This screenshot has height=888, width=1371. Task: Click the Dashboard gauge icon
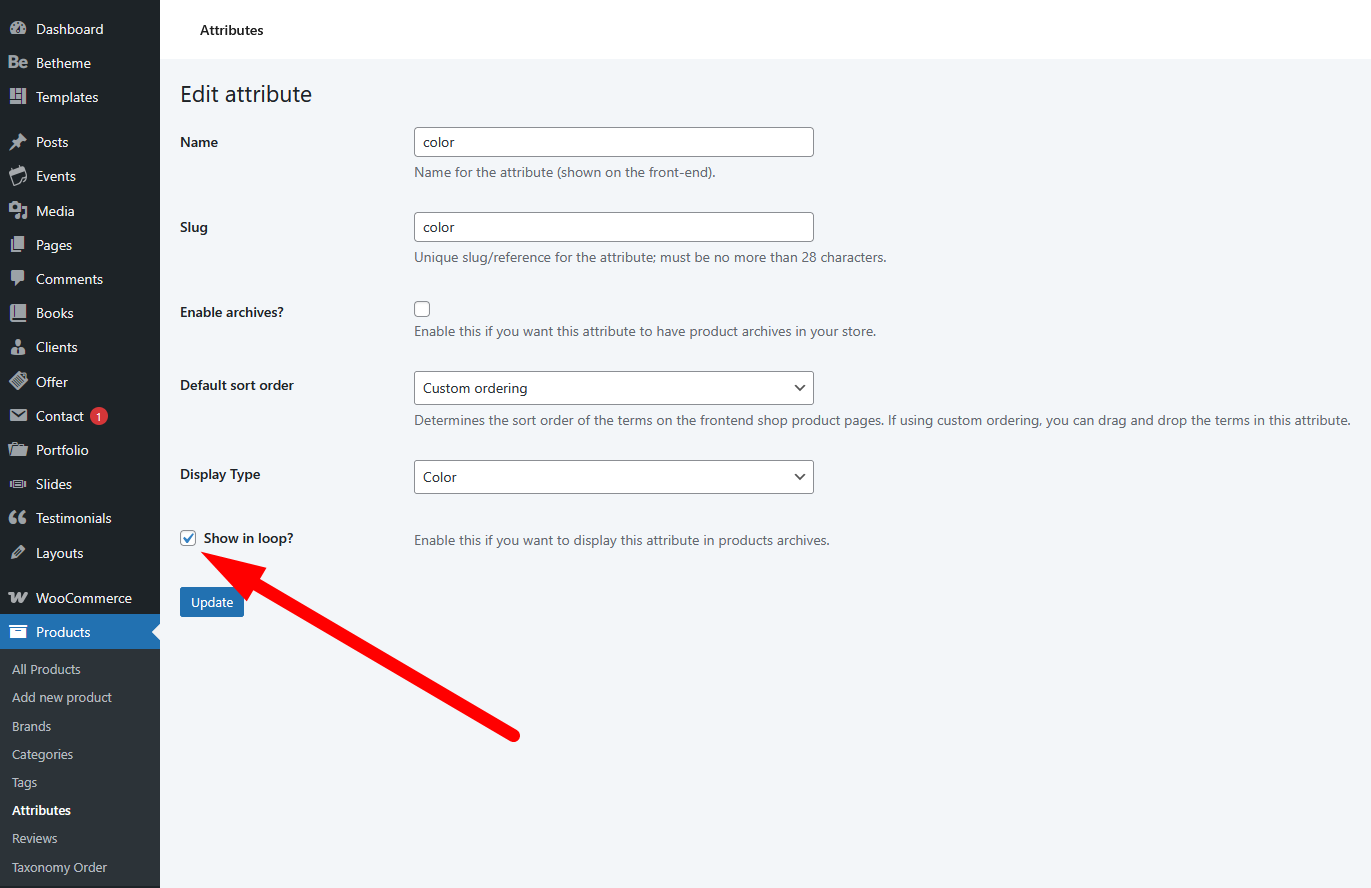tap(18, 29)
